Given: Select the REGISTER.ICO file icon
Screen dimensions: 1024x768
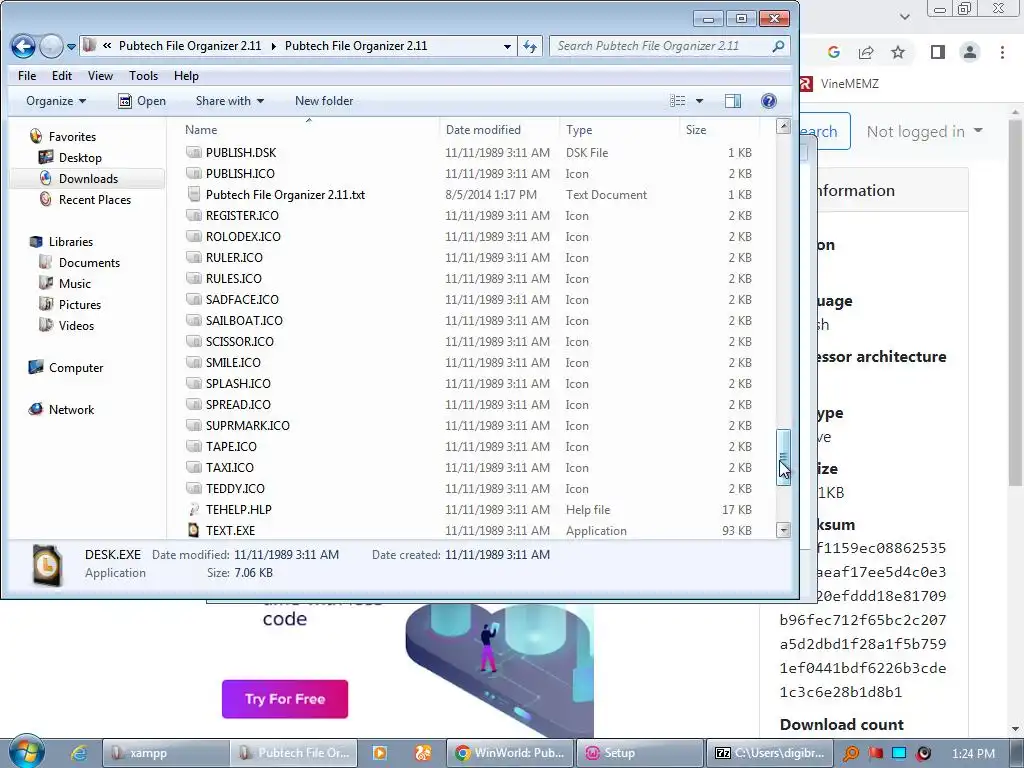Looking at the screenshot, I should coord(193,215).
